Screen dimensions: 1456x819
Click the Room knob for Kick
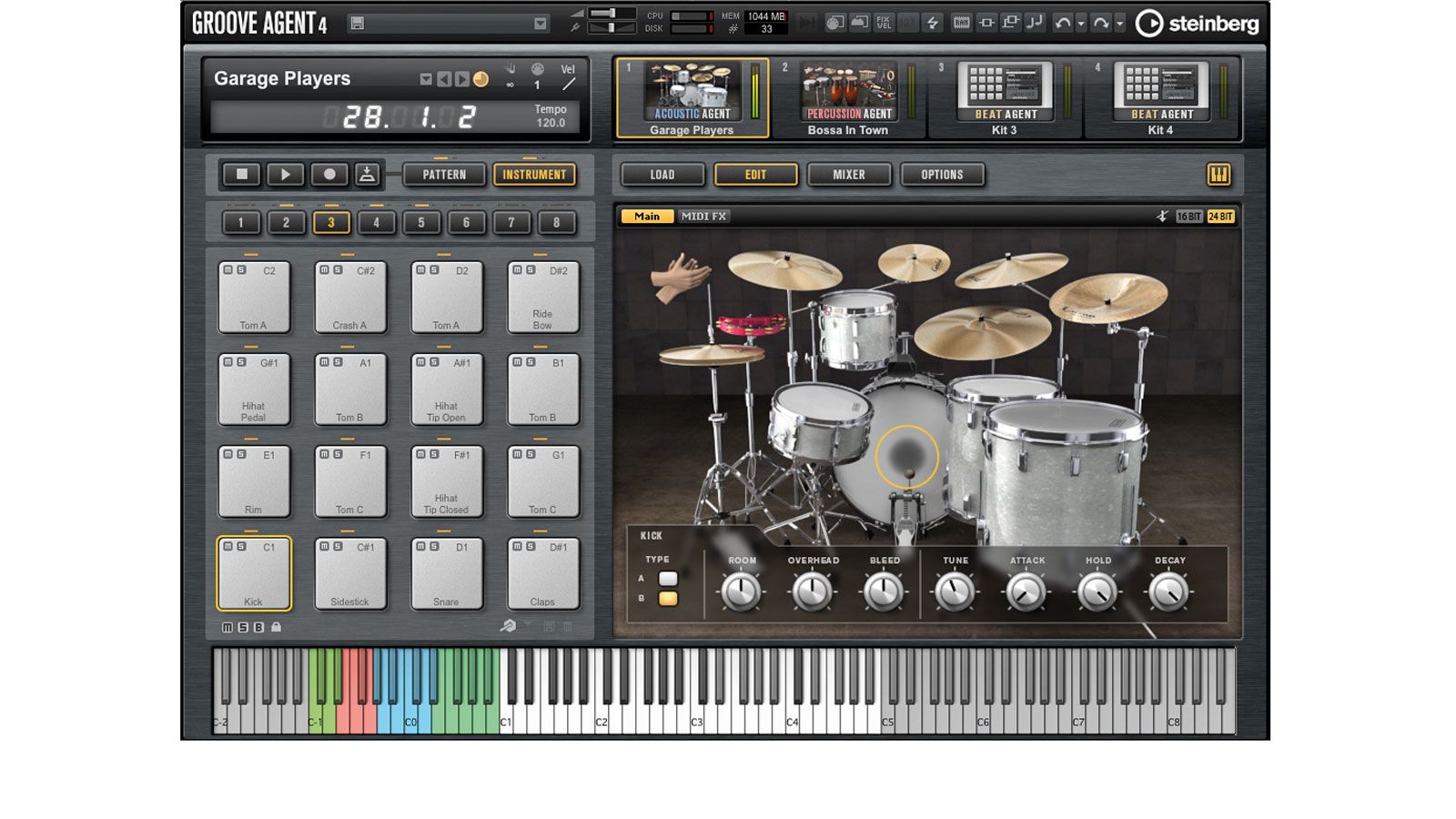click(x=741, y=592)
